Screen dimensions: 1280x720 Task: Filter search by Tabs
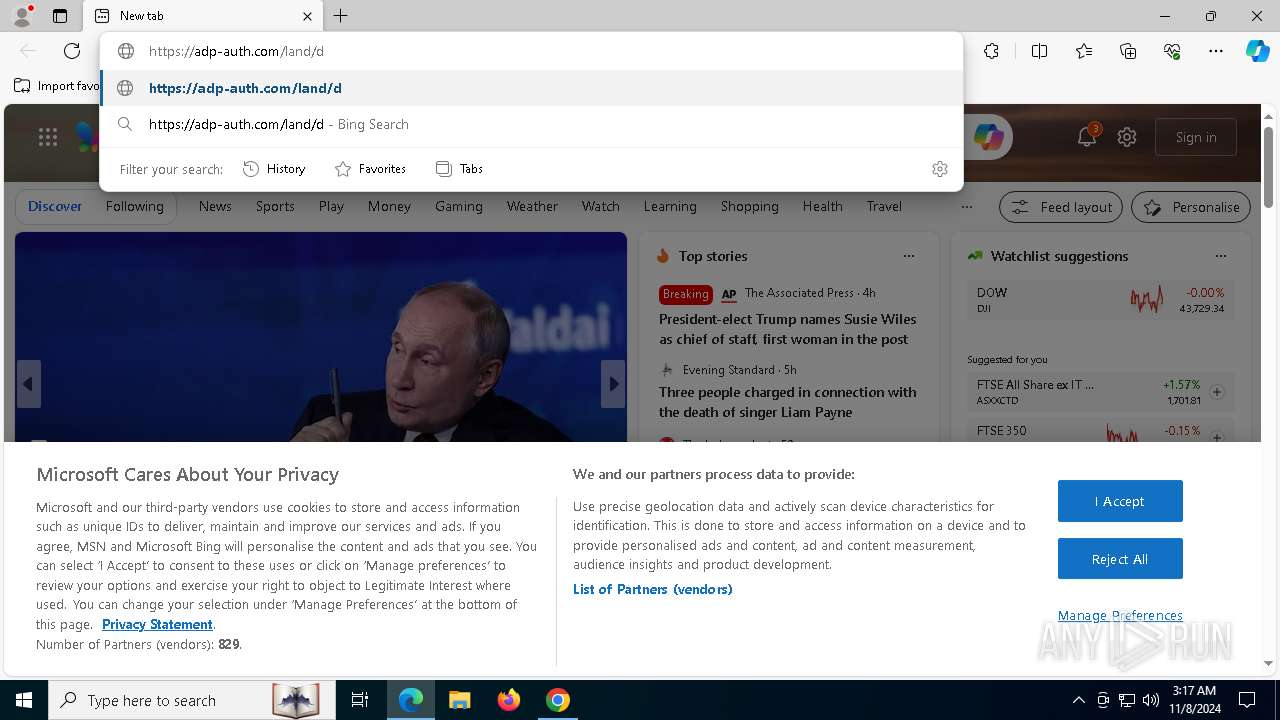coord(459,169)
